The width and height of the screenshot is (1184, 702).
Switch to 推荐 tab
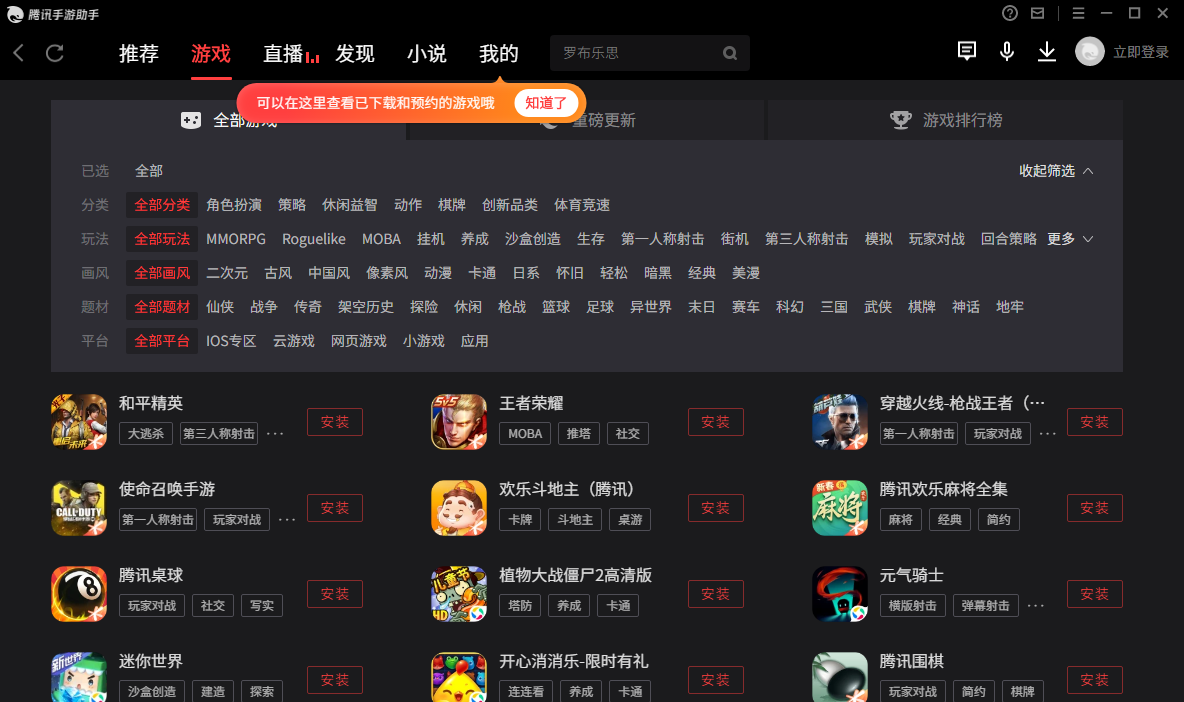point(139,54)
